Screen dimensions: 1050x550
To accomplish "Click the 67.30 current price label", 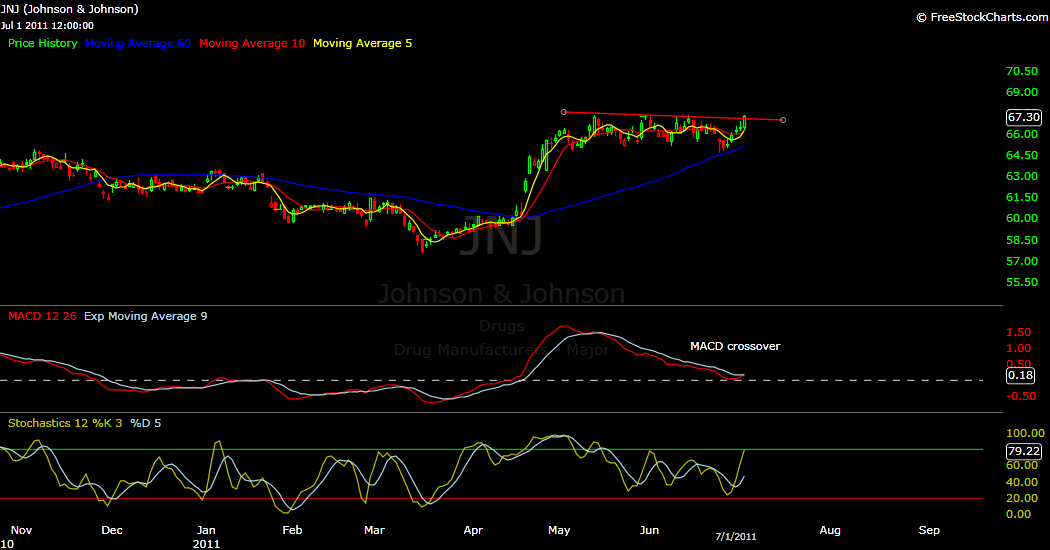I will [x=1024, y=117].
